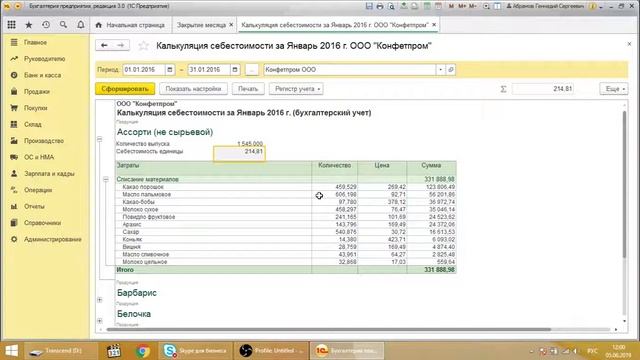
Task: Open the Еще dropdown menu
Action: tap(614, 89)
